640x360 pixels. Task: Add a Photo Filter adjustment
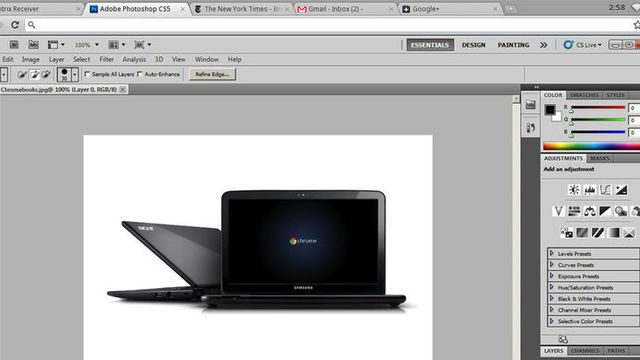pos(620,211)
